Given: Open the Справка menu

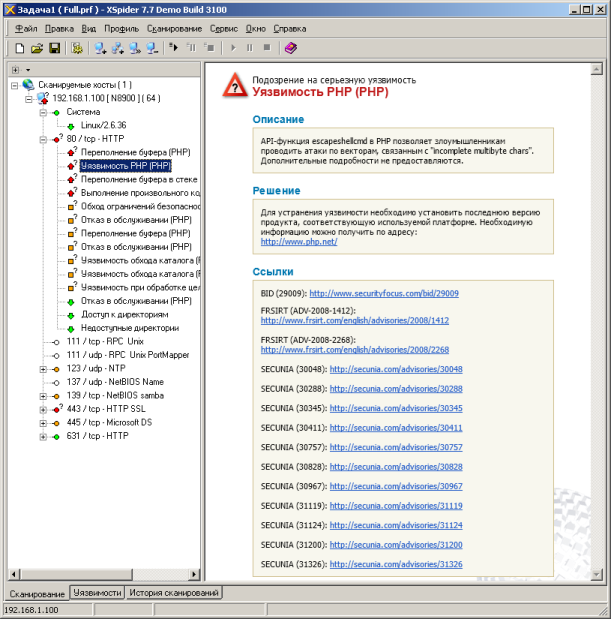Looking at the screenshot, I should pos(290,29).
